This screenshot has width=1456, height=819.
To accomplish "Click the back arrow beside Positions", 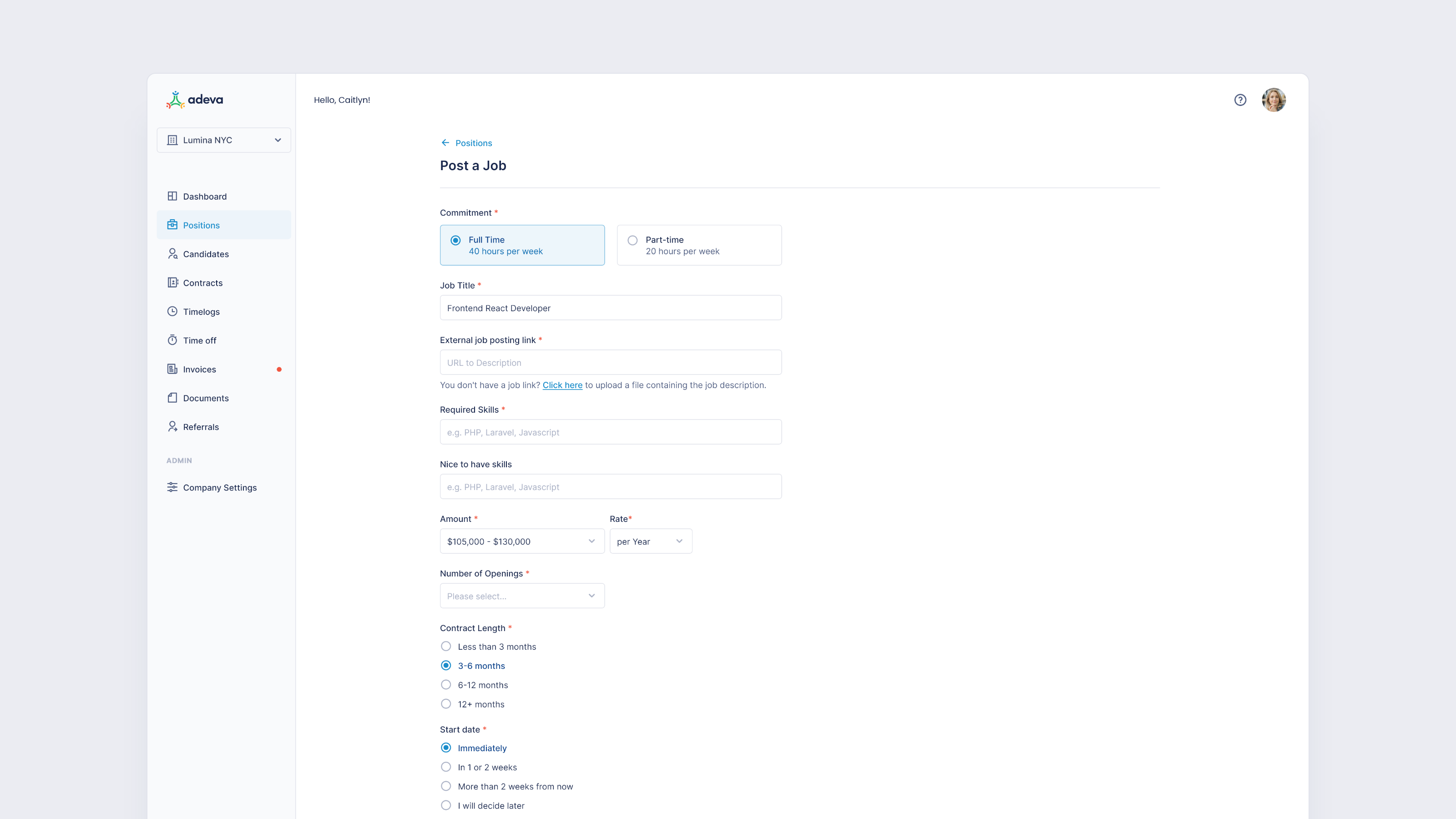I will [445, 143].
